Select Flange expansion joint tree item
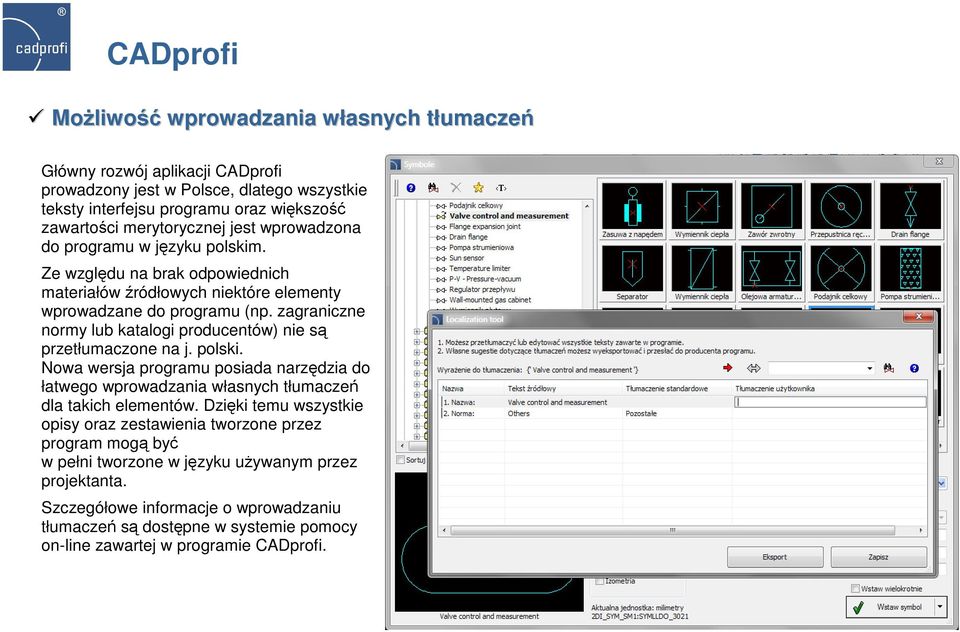960x632 pixels. pos(485,226)
